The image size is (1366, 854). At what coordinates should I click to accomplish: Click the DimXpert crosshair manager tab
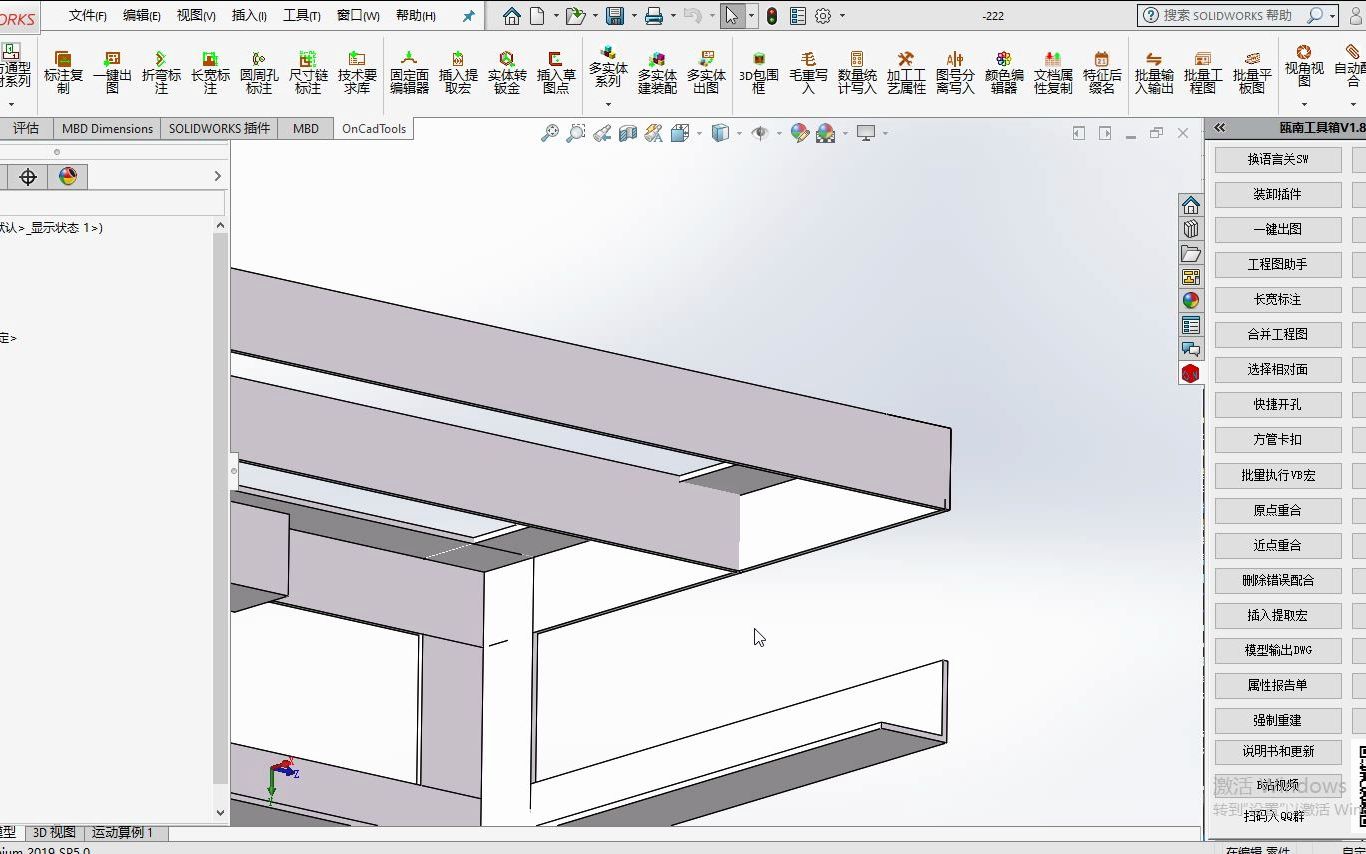click(28, 177)
